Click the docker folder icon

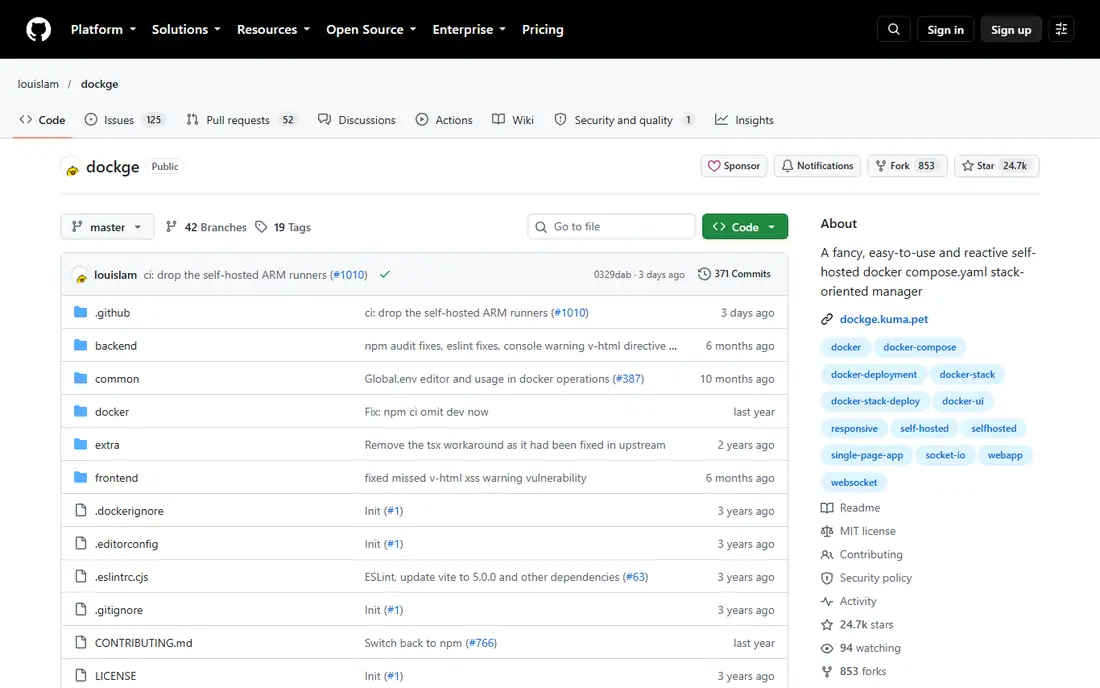[81, 411]
